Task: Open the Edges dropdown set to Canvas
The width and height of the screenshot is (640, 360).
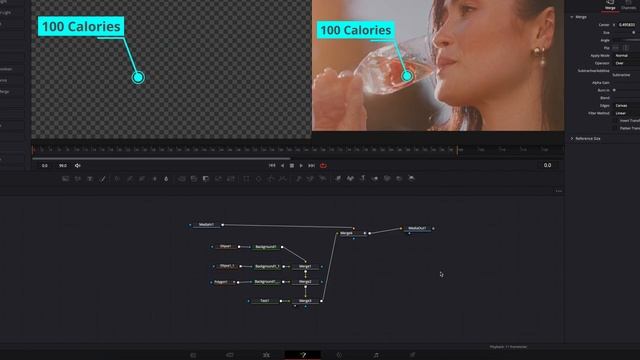Action: [x=627, y=106]
